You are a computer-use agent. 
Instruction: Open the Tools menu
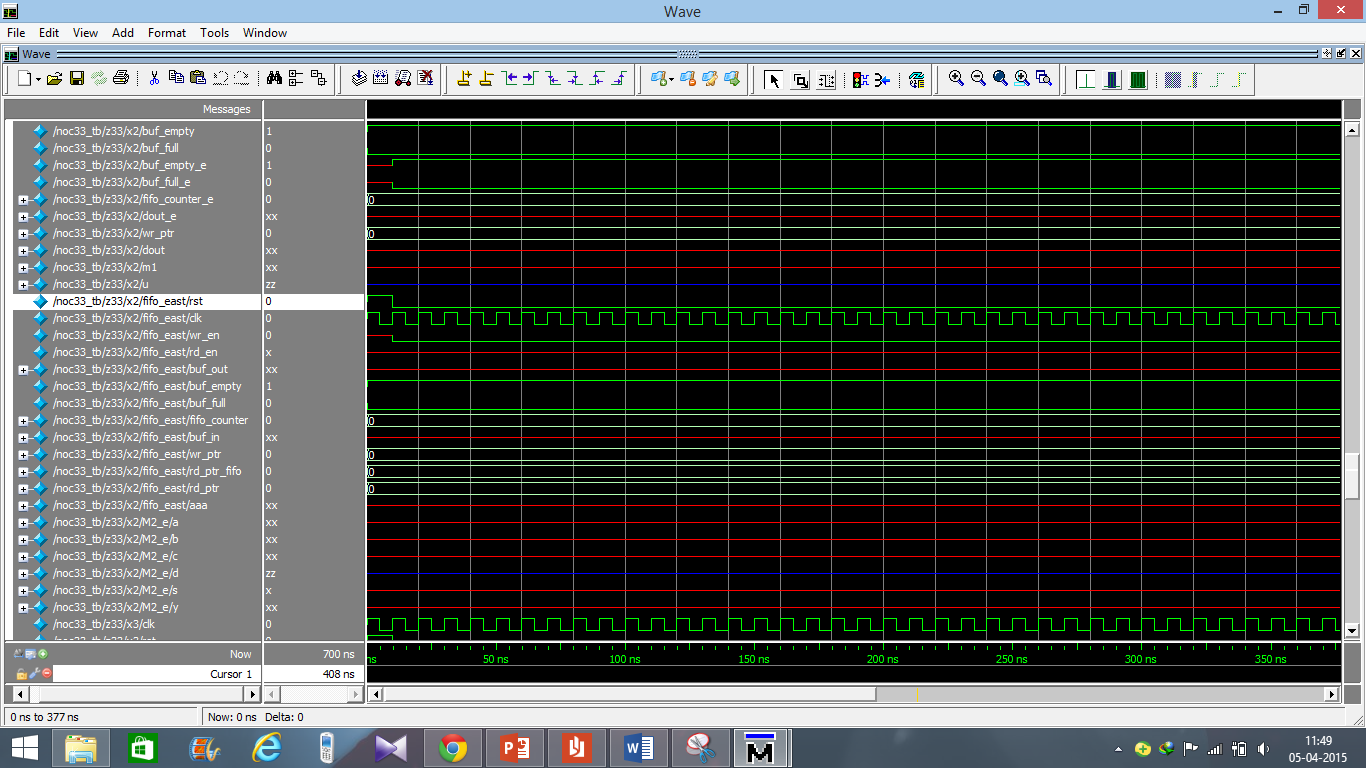[x=214, y=33]
